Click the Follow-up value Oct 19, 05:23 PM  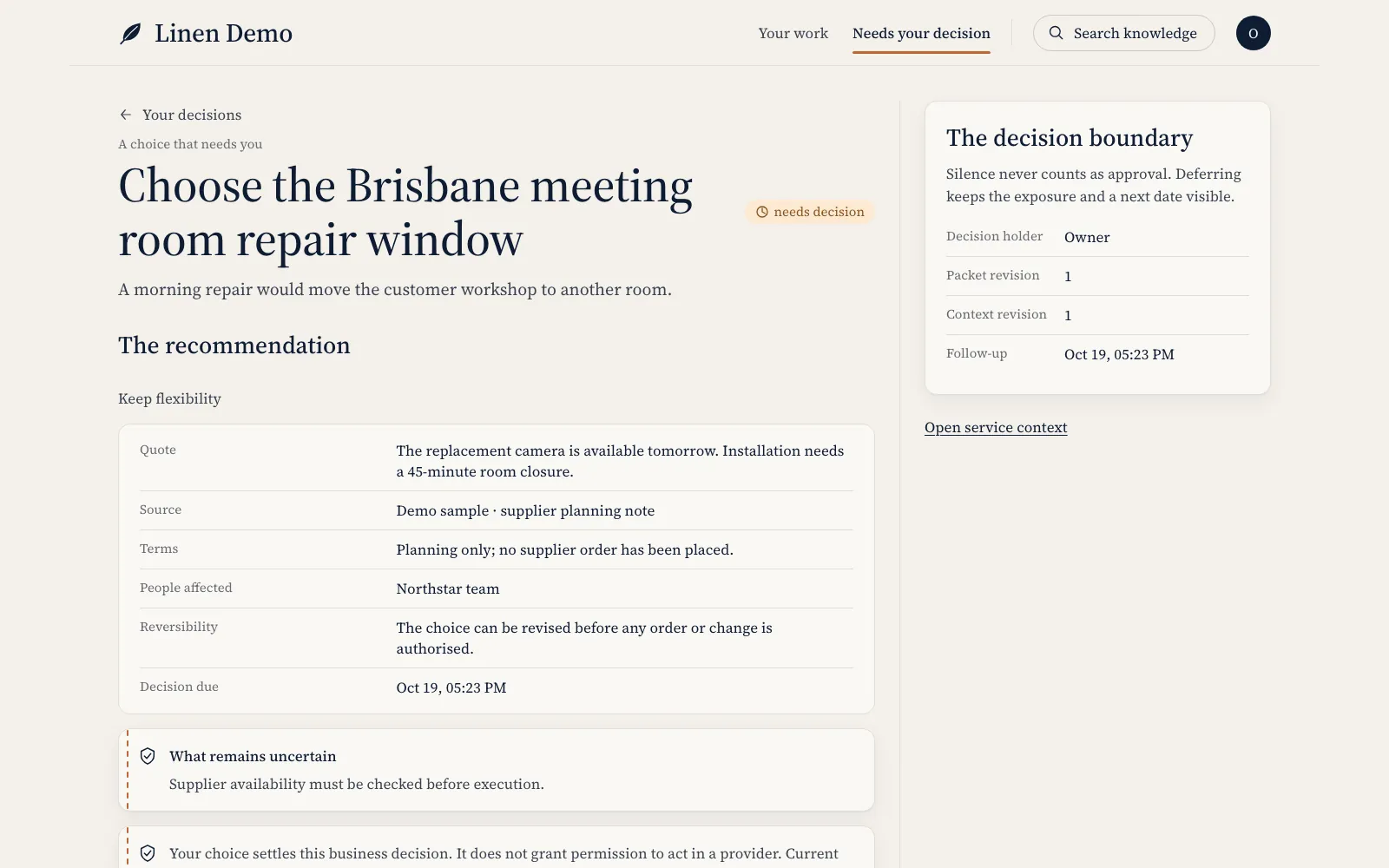pyautogui.click(x=1119, y=354)
